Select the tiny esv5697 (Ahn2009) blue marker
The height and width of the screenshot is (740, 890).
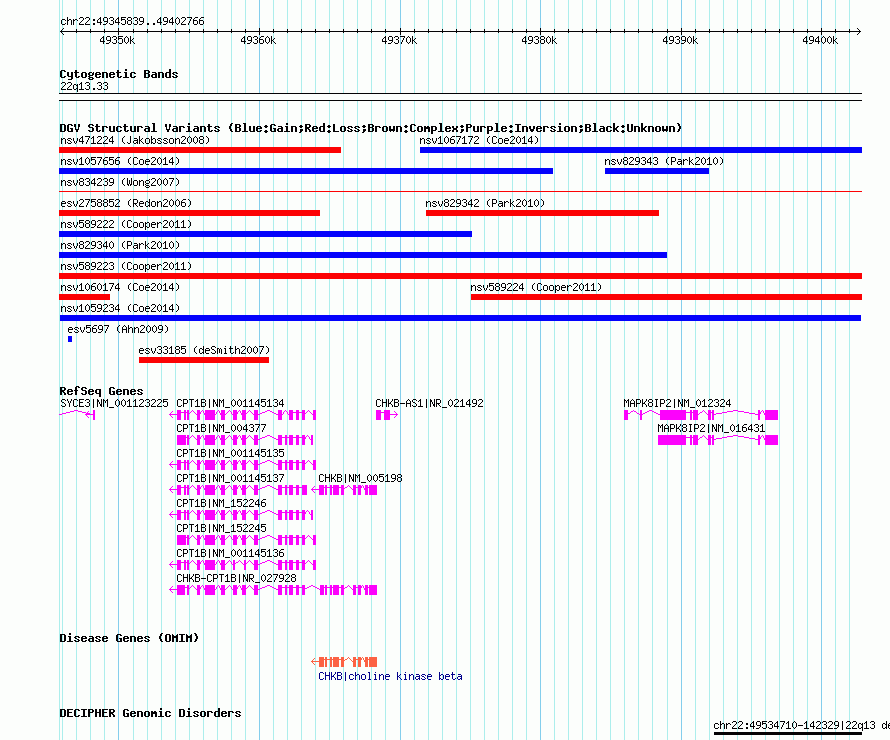[x=70, y=339]
